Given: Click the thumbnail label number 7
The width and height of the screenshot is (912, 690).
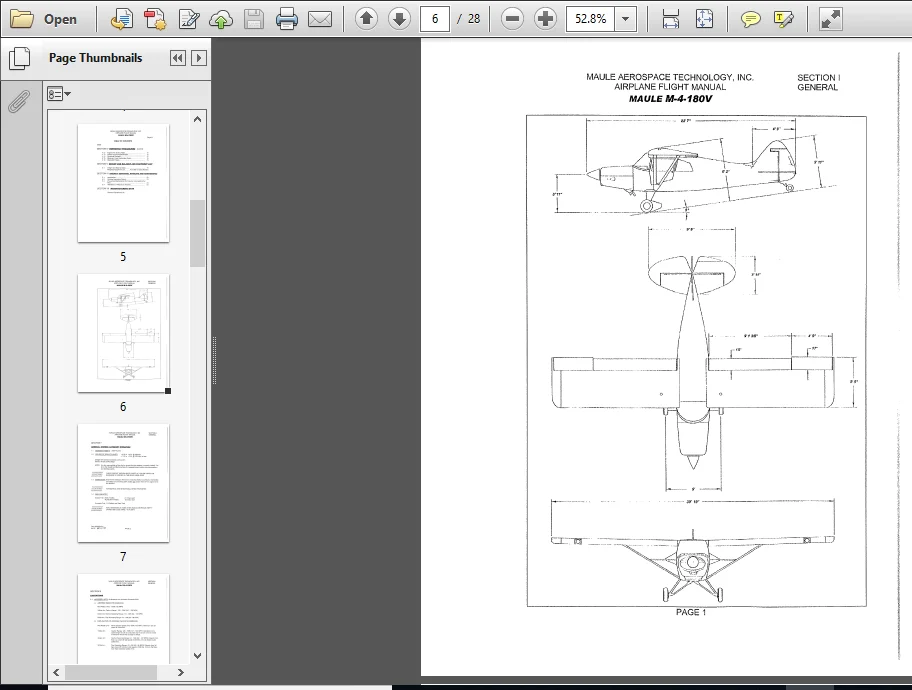Looking at the screenshot, I should coord(123,557).
